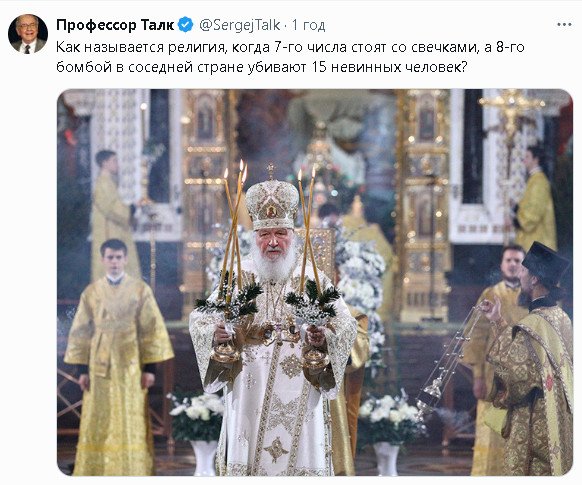Open the @SergejTalk handle link
Screen dimensions: 582x485
(239, 25)
